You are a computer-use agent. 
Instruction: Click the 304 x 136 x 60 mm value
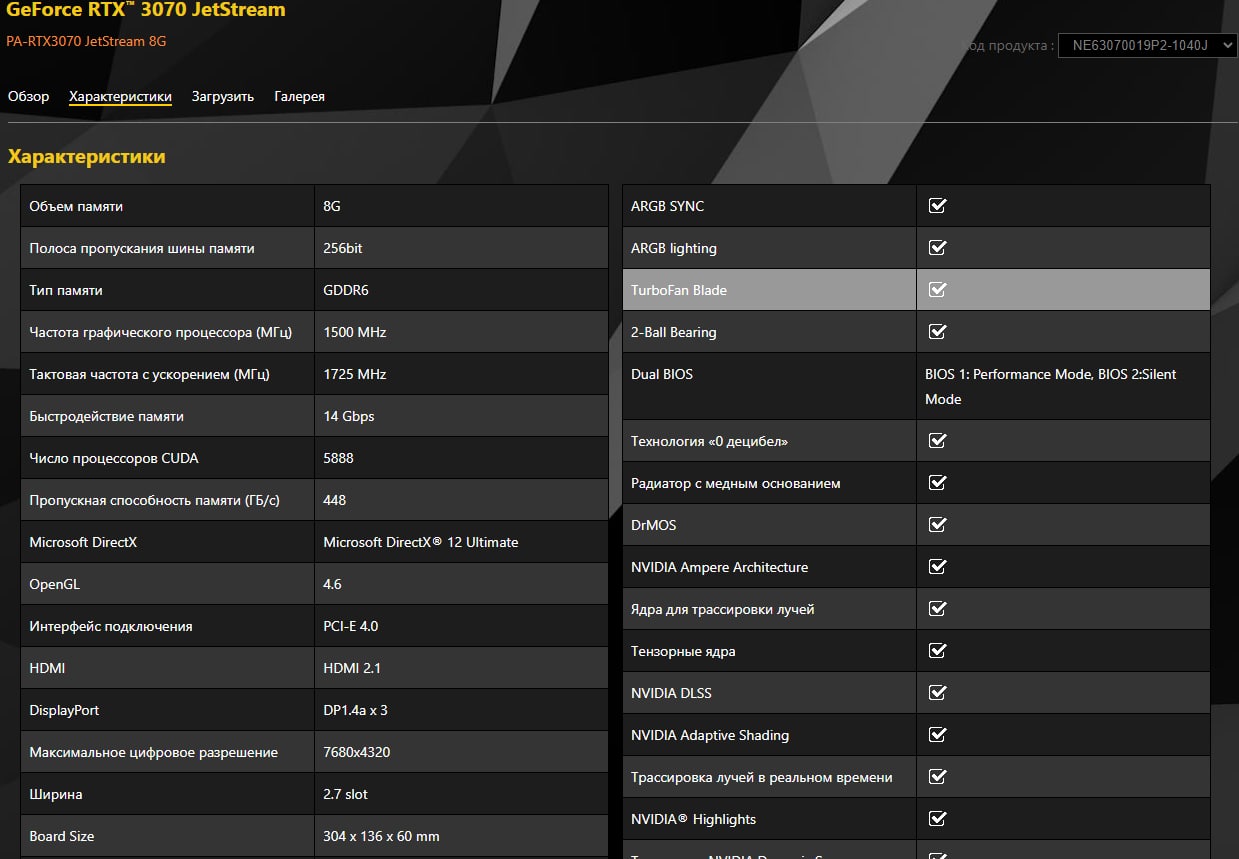(x=382, y=836)
